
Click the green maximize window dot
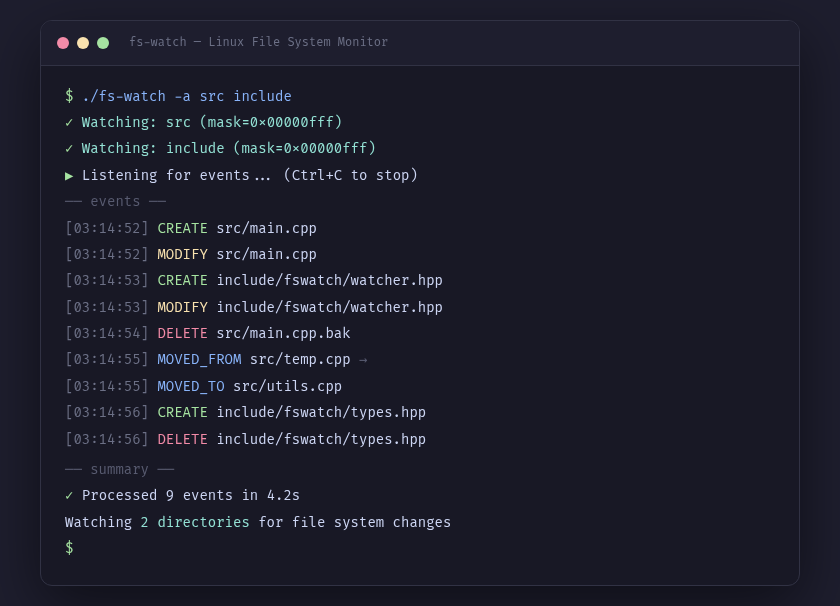click(x=103, y=43)
